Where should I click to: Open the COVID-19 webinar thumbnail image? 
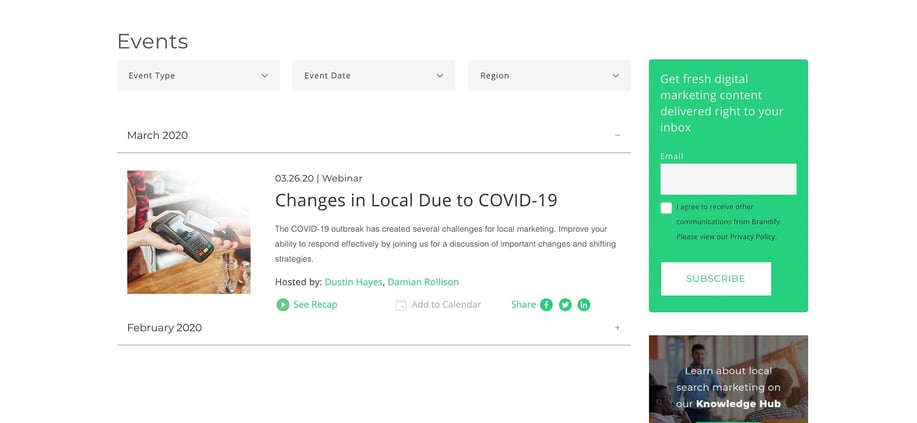click(x=189, y=232)
